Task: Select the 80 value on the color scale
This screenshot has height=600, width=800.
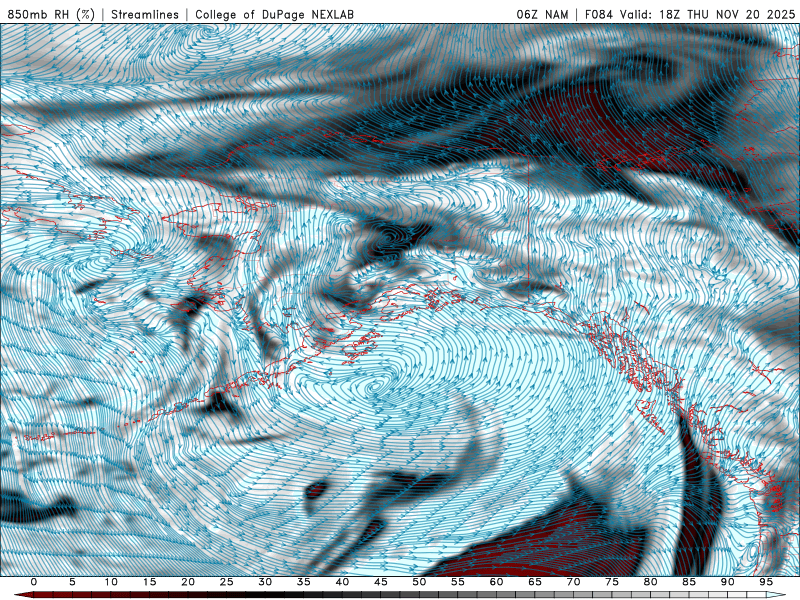Action: tap(651, 582)
